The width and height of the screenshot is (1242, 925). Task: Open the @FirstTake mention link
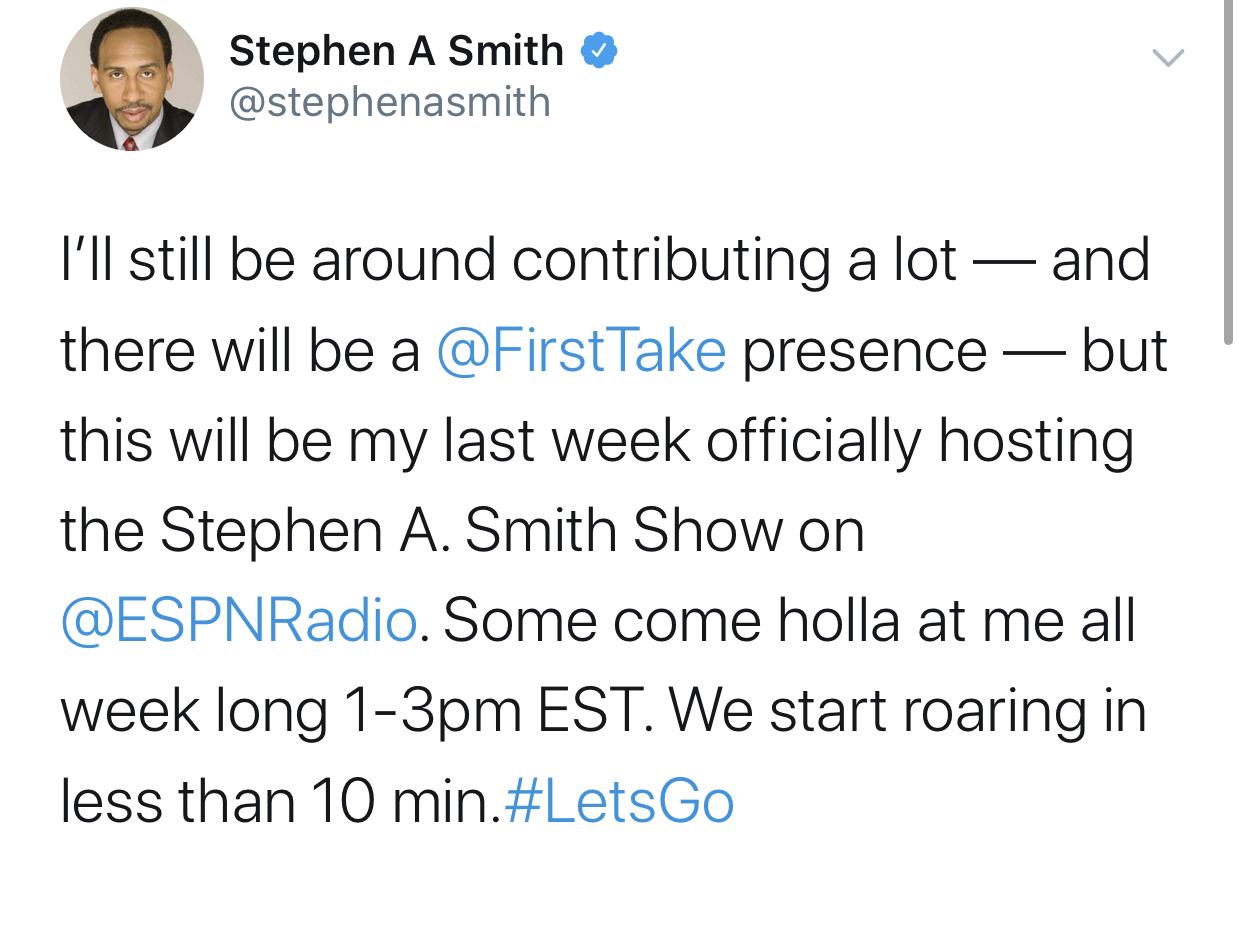click(582, 350)
